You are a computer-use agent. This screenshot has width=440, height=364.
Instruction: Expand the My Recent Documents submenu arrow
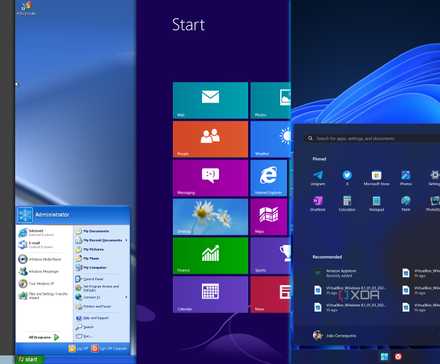126,240
